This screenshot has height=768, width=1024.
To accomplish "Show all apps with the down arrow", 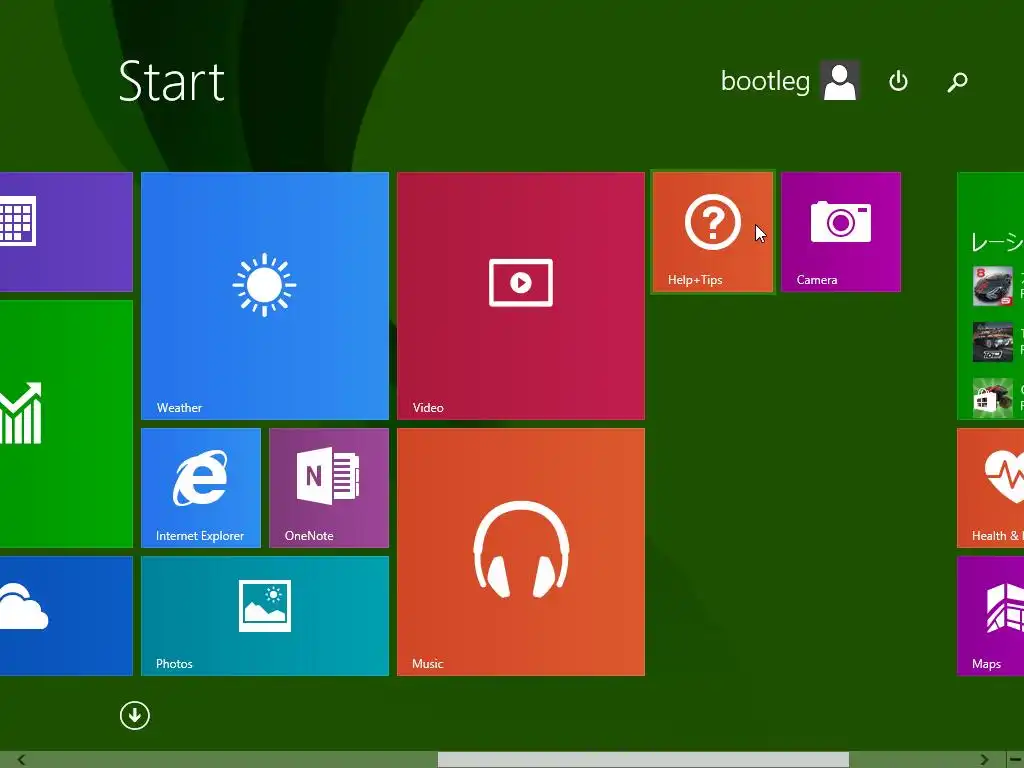I will click(x=135, y=715).
